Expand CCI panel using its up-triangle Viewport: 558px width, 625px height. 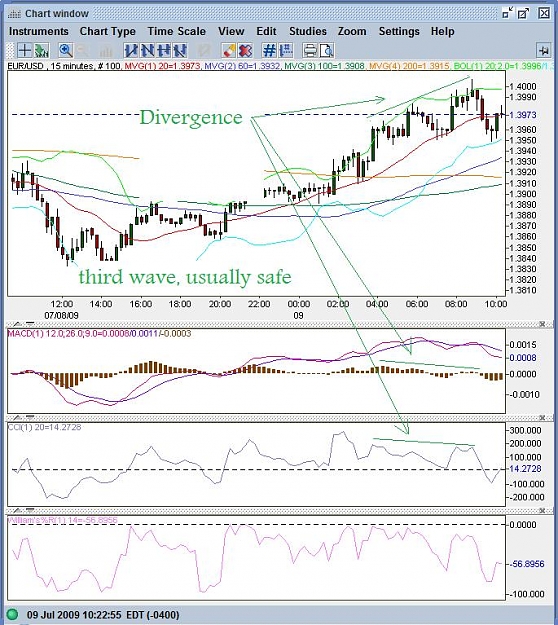pyautogui.click(x=18, y=418)
